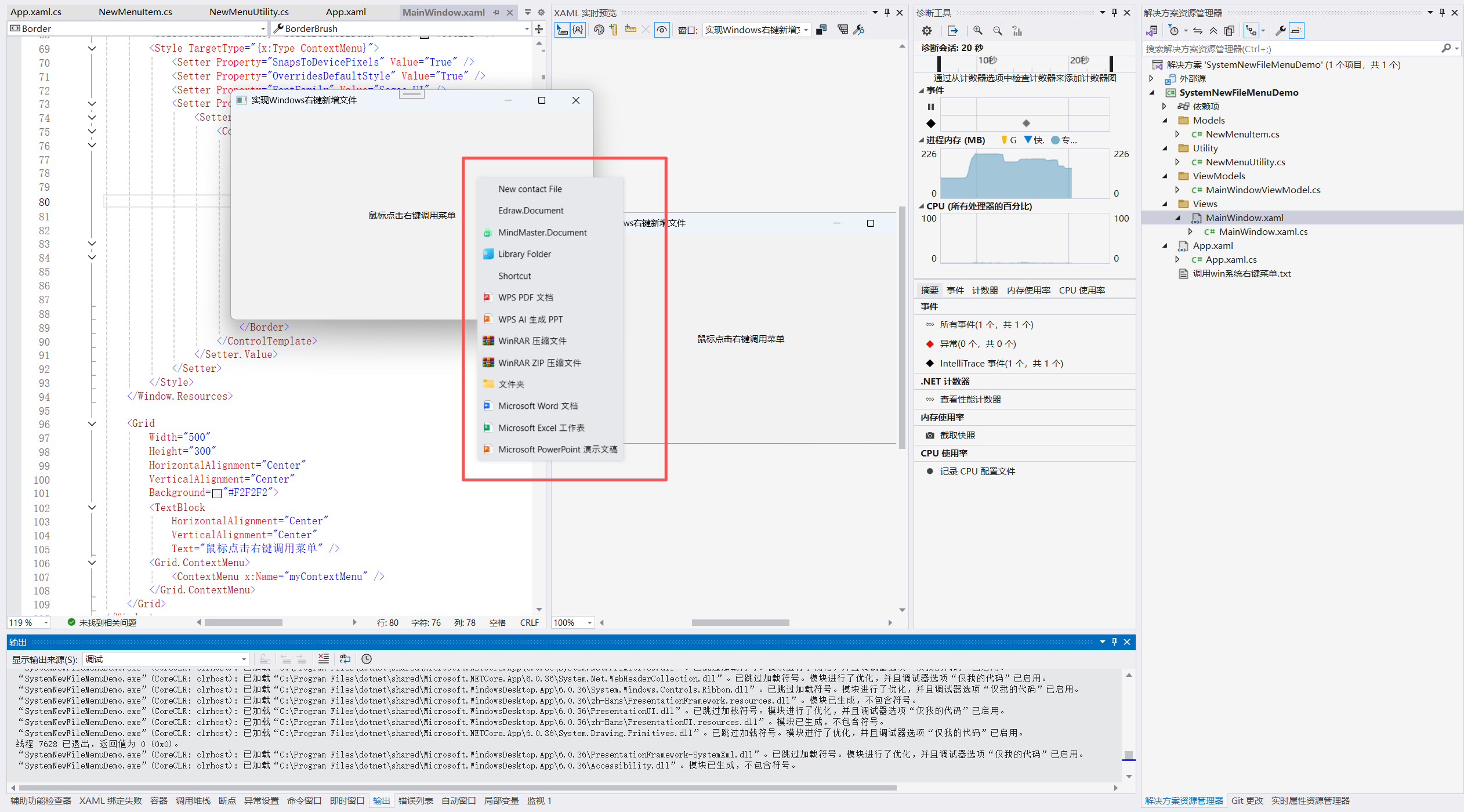This screenshot has width=1464, height=812.
Task: Click 截取快照 snapshot link
Action: (957, 436)
